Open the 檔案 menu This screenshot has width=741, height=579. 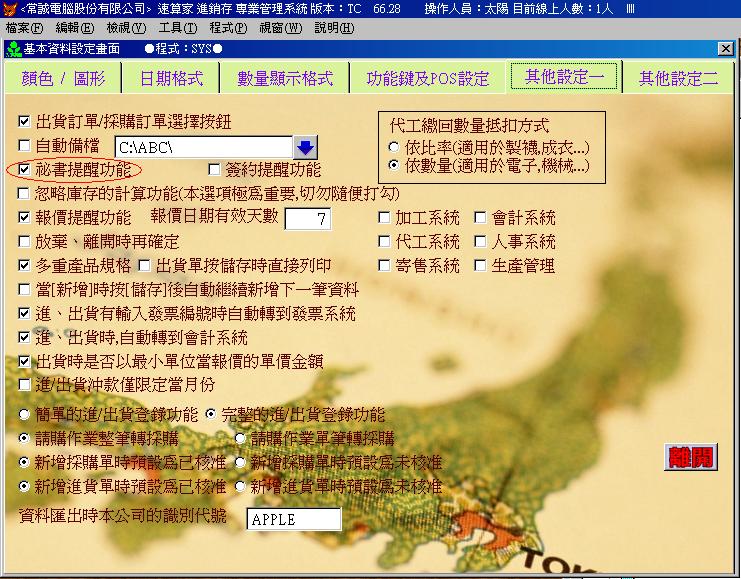click(23, 27)
